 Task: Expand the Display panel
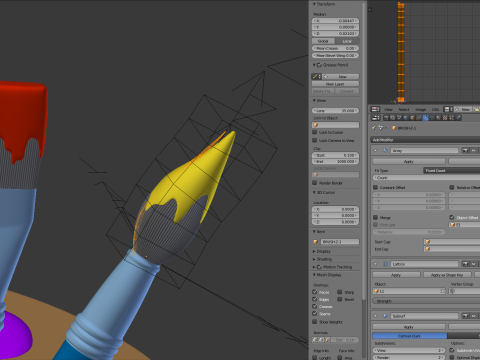(314, 251)
